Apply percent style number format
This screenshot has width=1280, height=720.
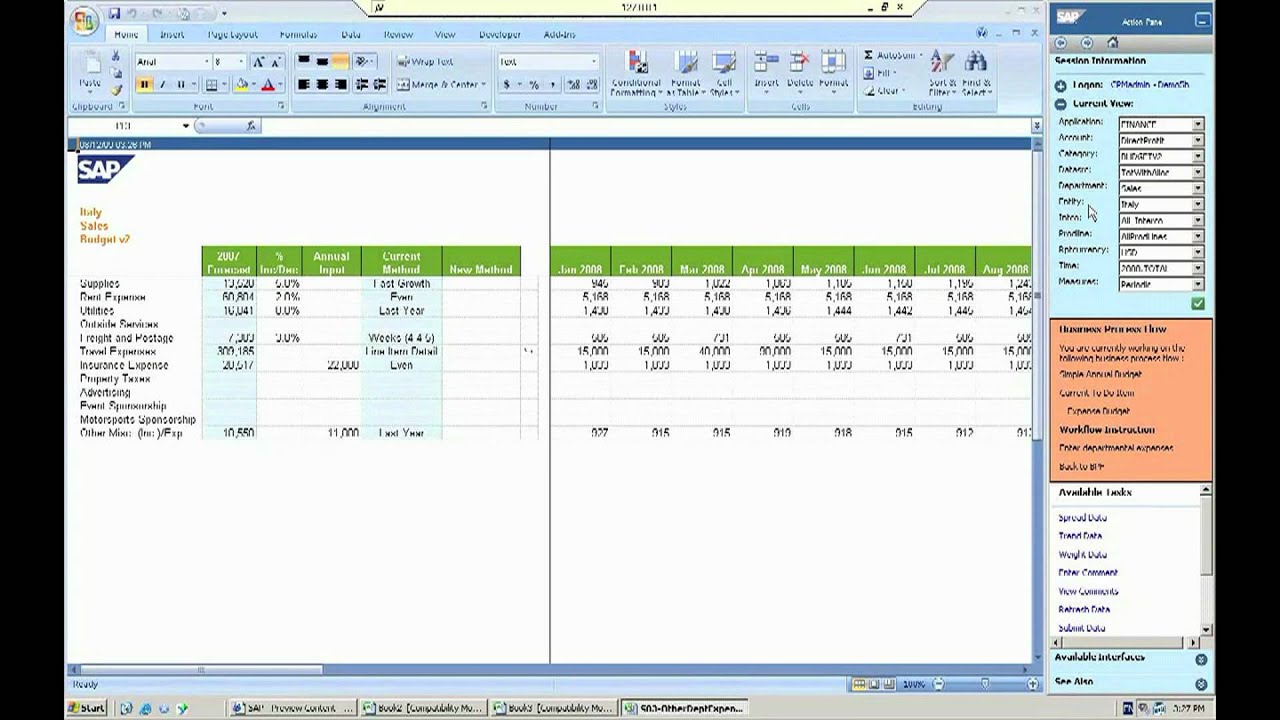click(534, 85)
